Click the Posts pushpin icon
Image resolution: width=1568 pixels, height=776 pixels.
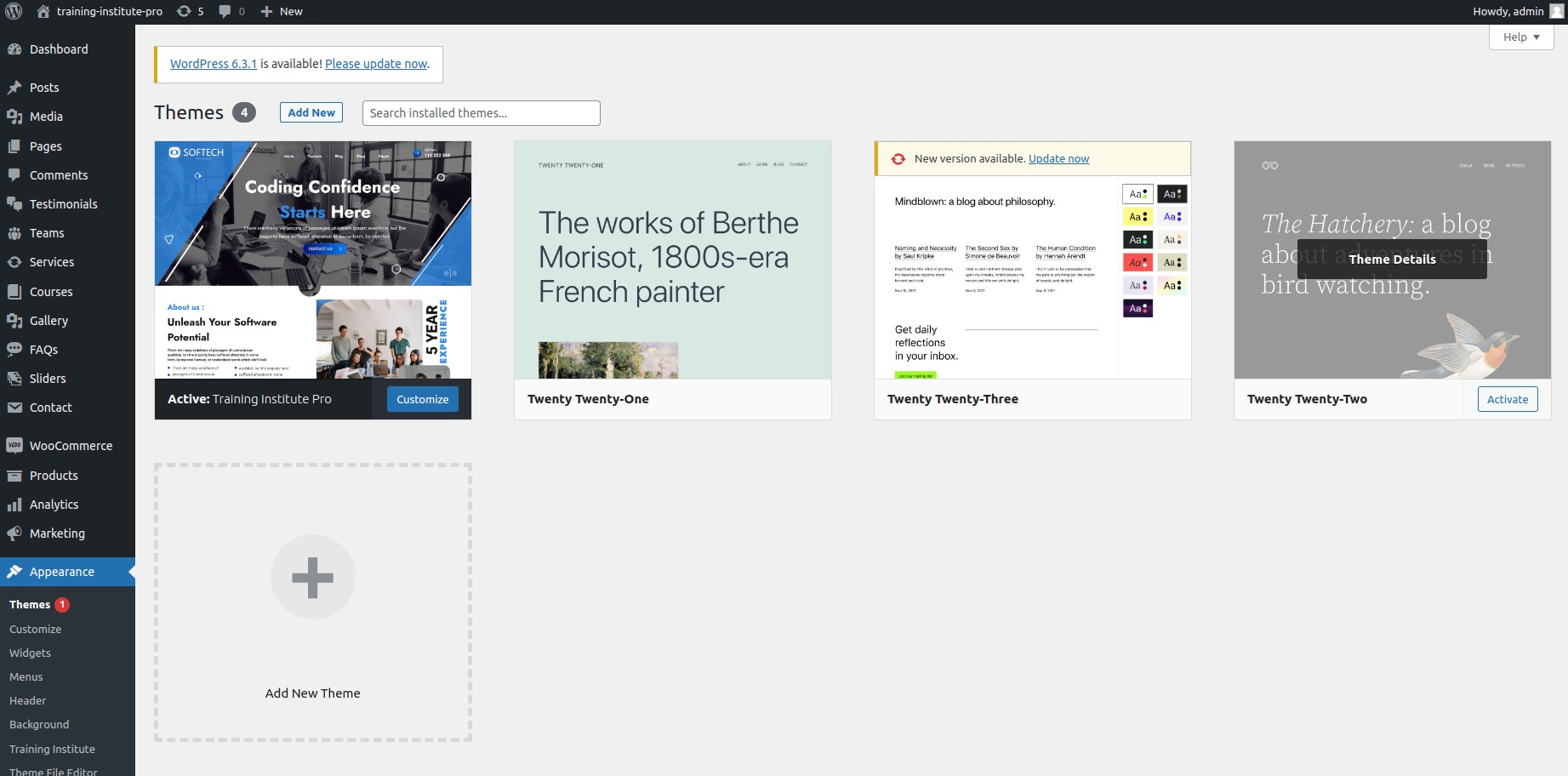click(14, 88)
